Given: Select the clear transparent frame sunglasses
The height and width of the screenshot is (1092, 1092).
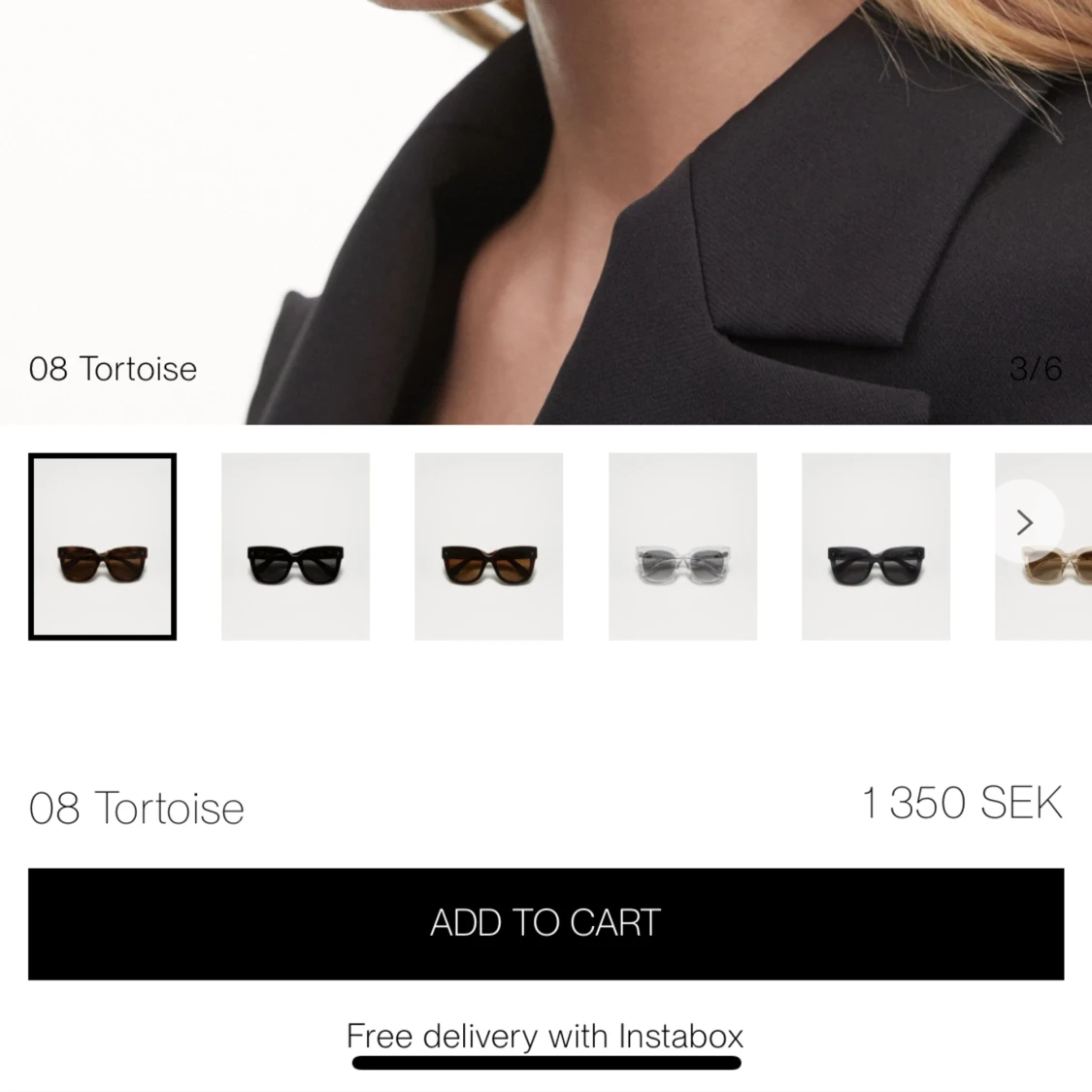Looking at the screenshot, I should tap(682, 546).
